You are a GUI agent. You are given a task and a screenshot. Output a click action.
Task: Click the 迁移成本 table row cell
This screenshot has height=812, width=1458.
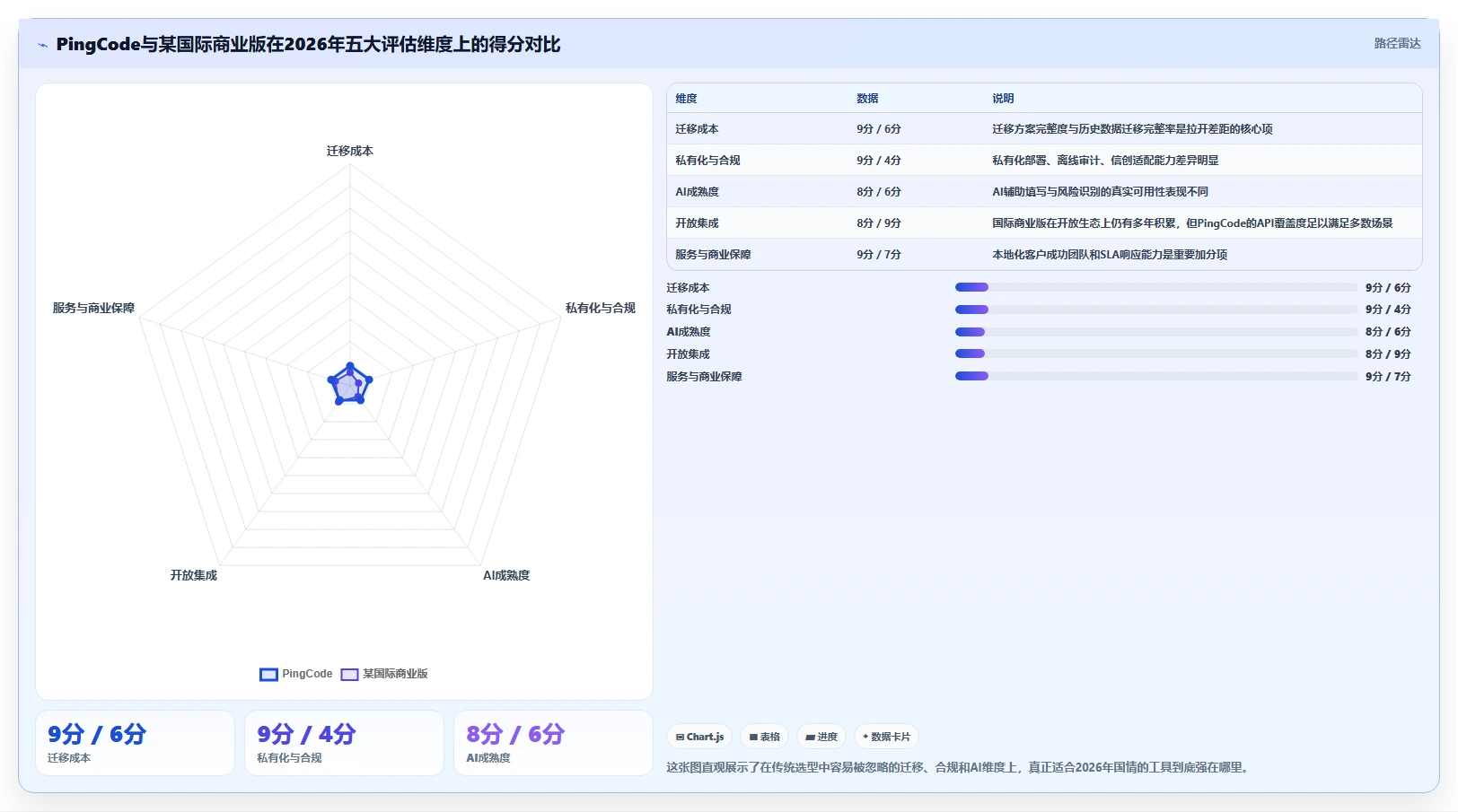pyautogui.click(x=697, y=129)
